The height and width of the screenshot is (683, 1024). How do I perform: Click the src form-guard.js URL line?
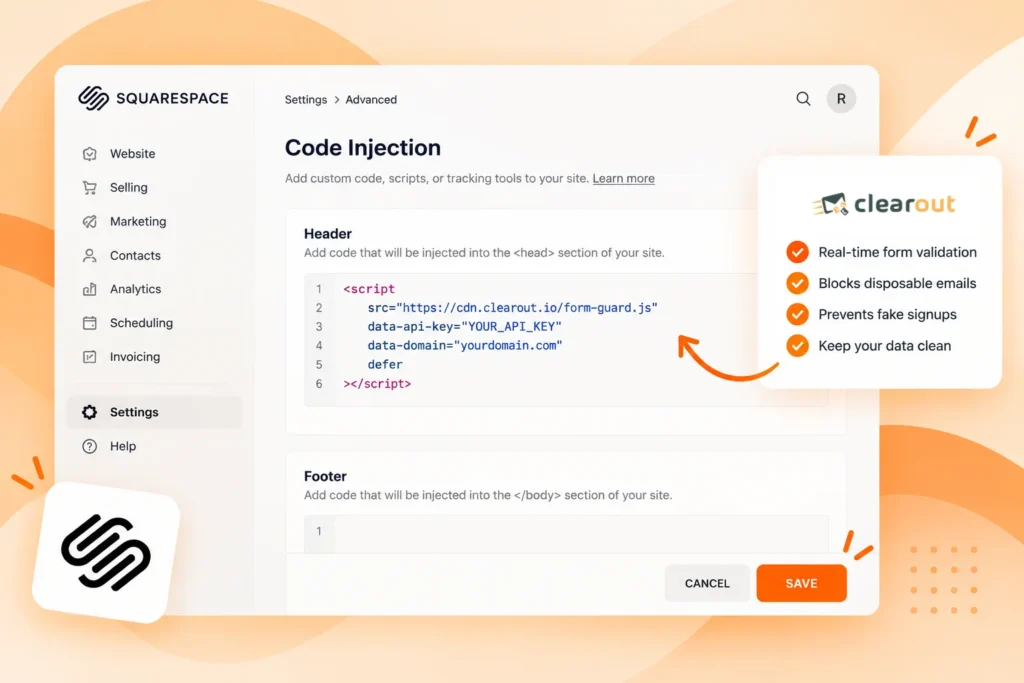pos(512,308)
